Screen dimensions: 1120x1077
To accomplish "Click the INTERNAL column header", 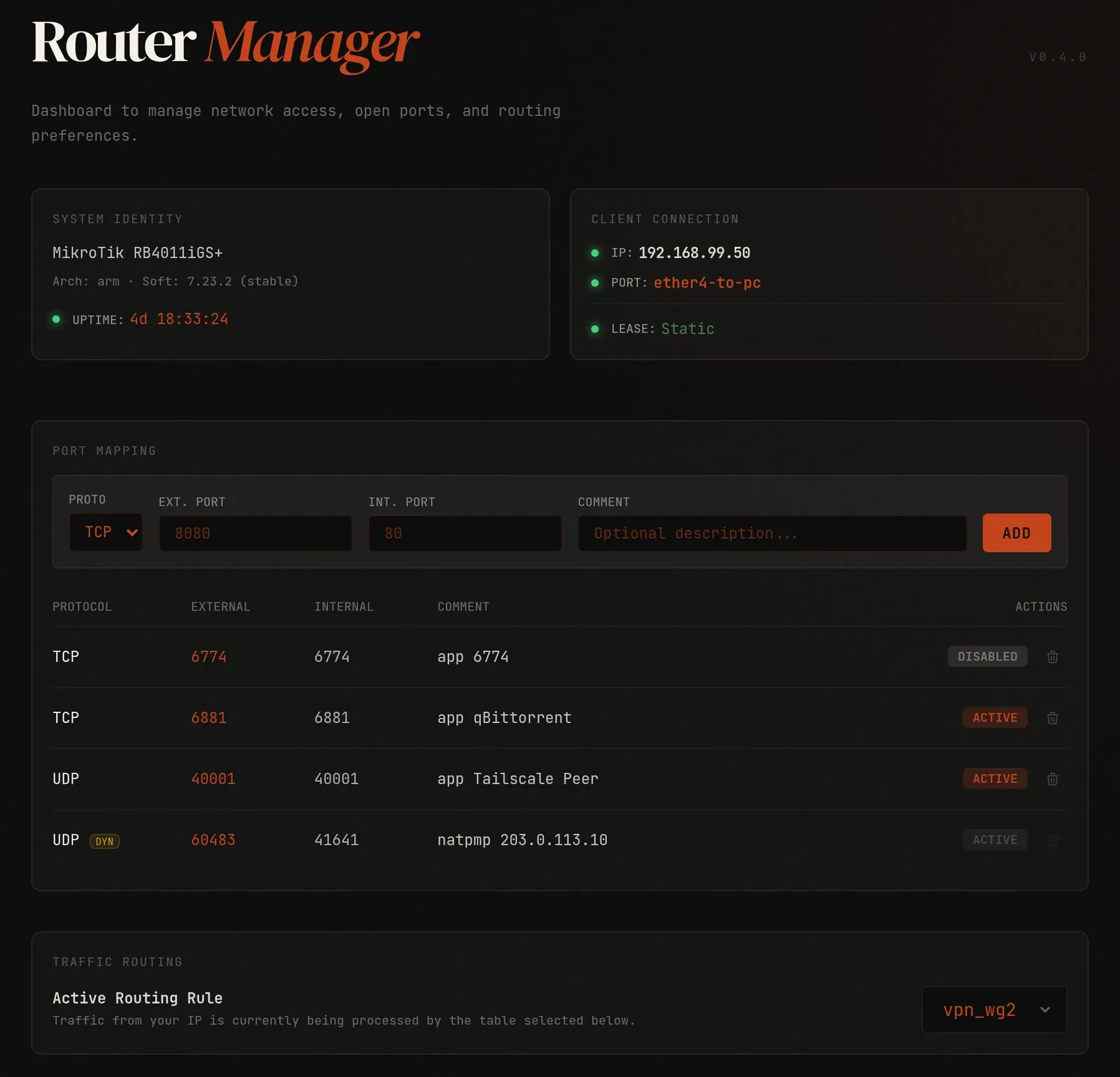I will coord(344,607).
